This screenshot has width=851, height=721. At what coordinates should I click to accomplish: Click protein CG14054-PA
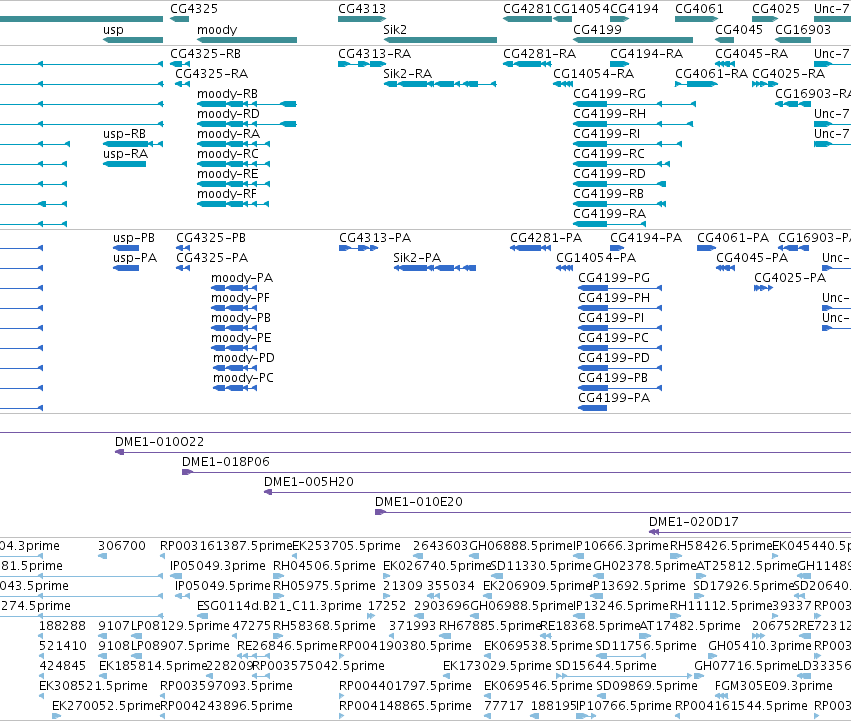pos(596,258)
